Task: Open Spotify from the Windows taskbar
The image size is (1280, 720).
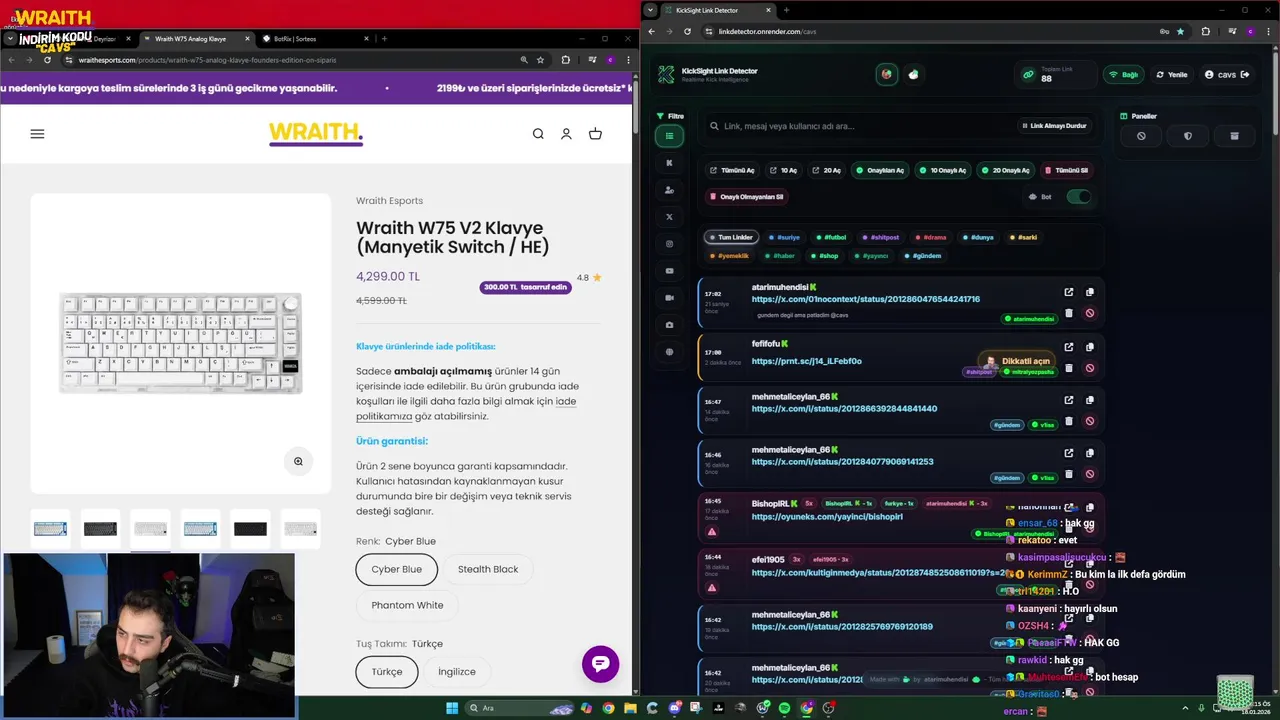Action: click(785, 708)
